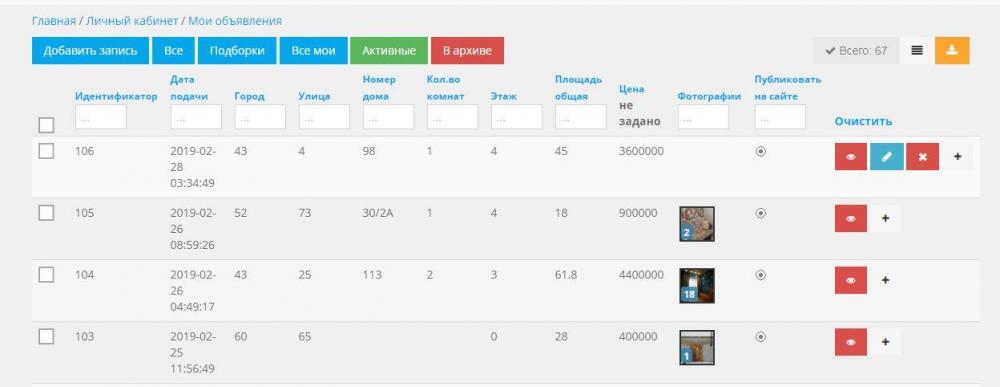Screen dimensions: 1000x387
Task: Click the orange download export icon
Action: tap(952, 50)
